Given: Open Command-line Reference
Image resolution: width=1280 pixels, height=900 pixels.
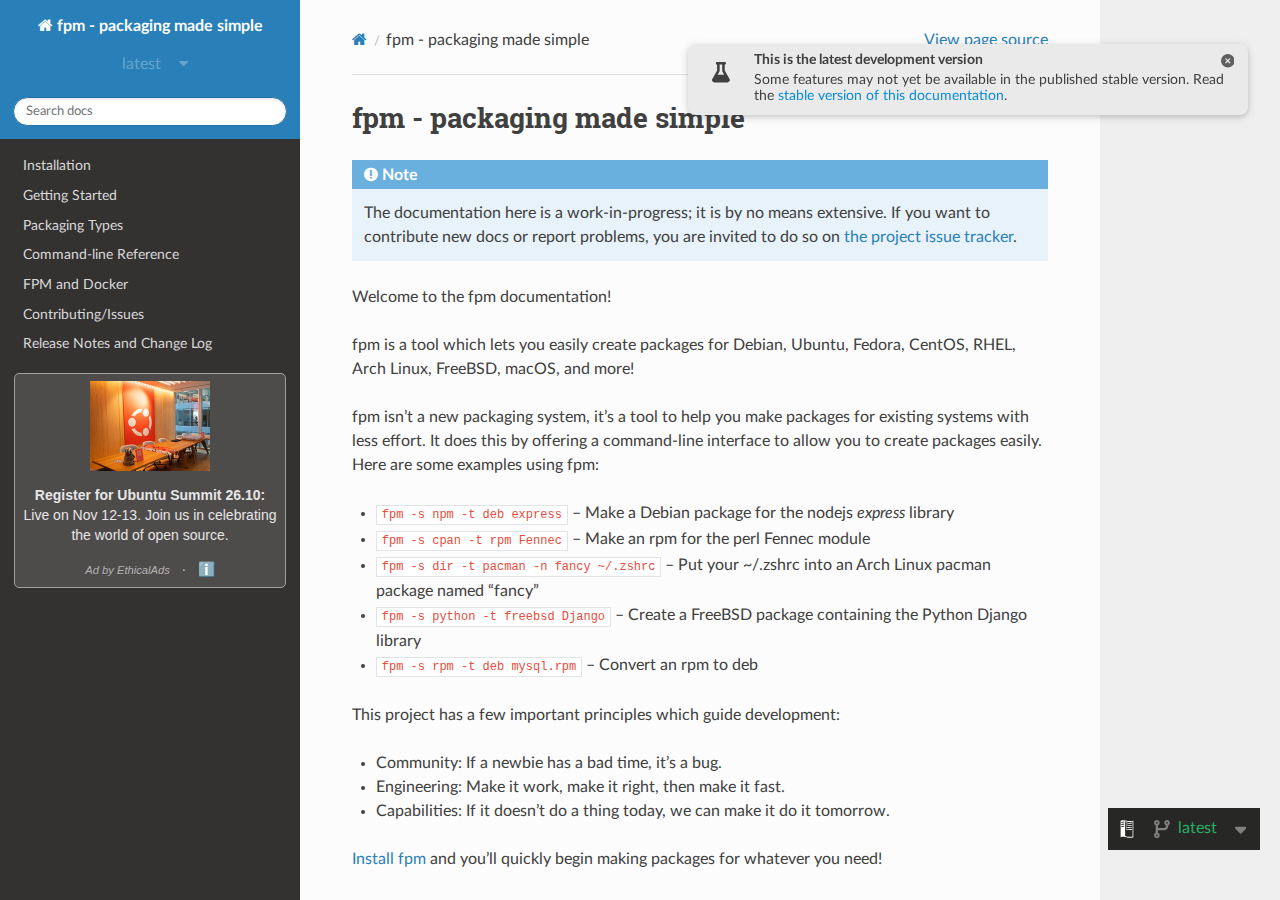Looking at the screenshot, I should click(101, 254).
